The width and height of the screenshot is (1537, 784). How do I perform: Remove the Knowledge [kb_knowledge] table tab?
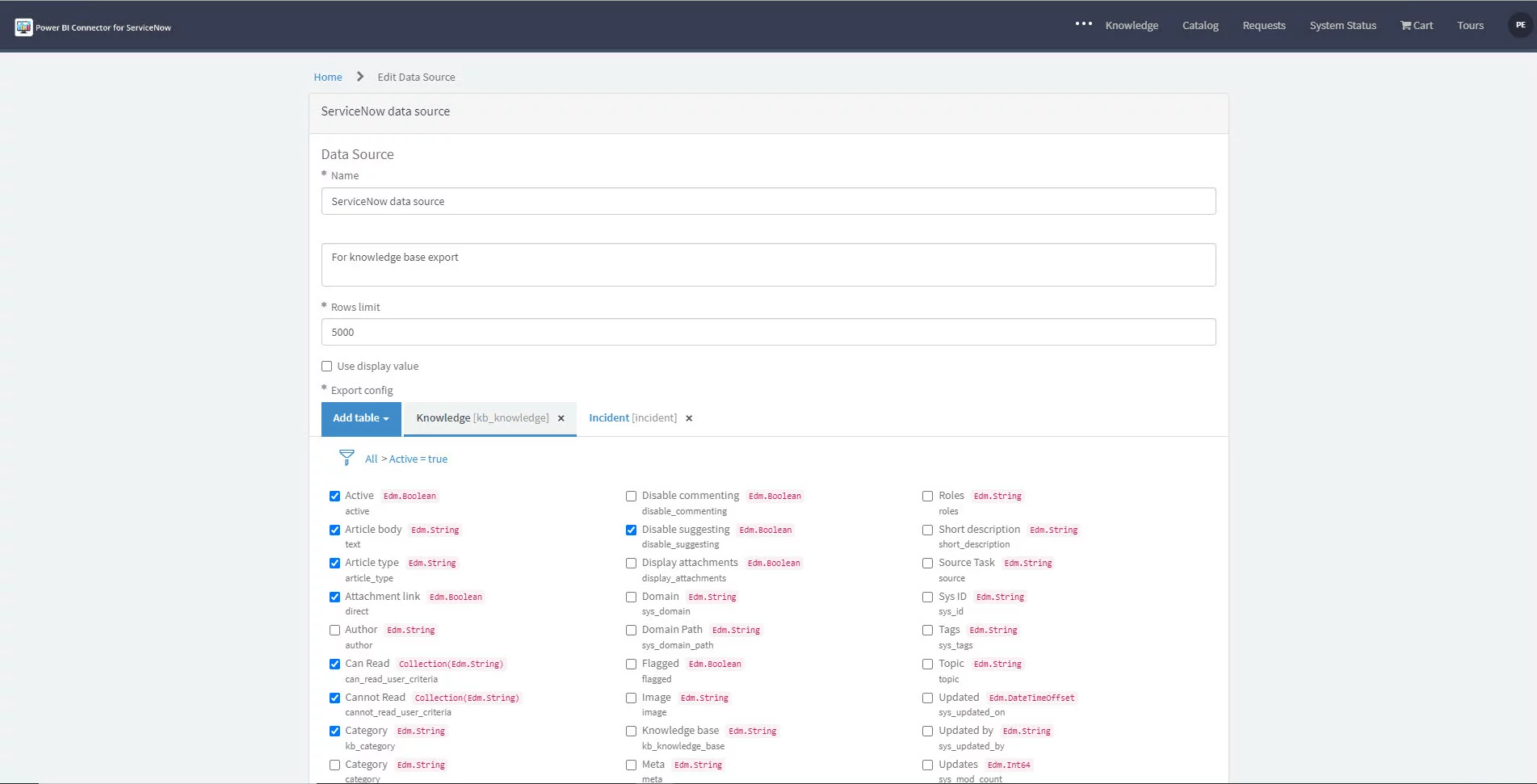point(561,418)
